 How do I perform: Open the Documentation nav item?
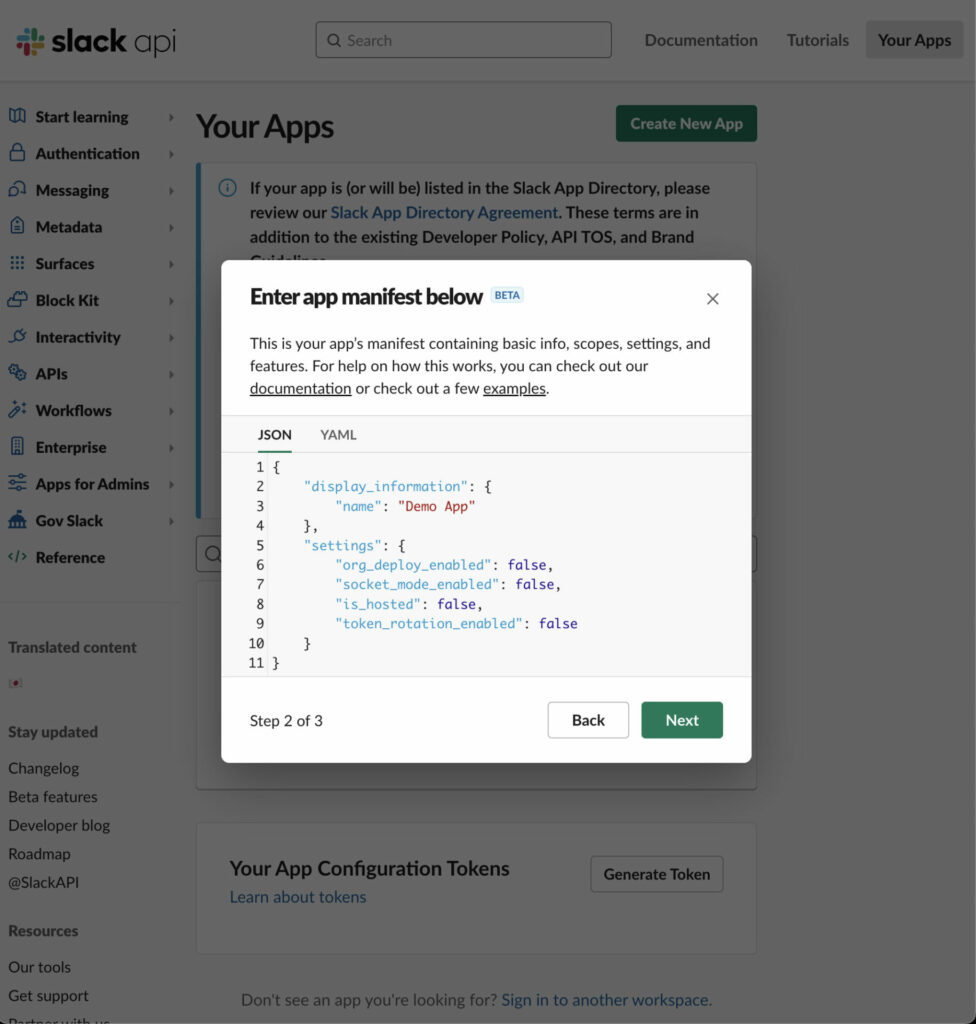701,40
